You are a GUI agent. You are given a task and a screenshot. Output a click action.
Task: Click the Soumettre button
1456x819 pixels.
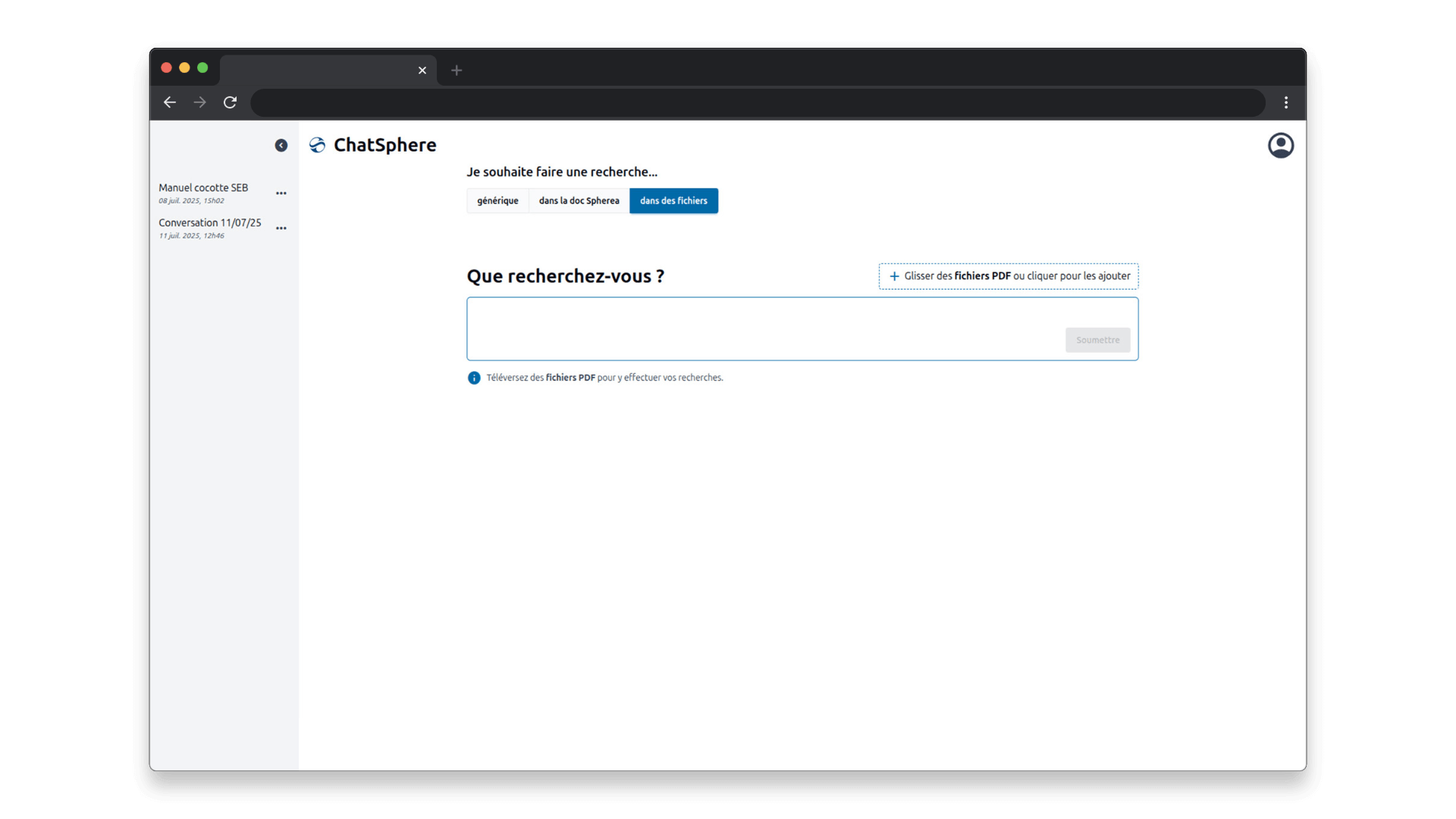(1097, 340)
